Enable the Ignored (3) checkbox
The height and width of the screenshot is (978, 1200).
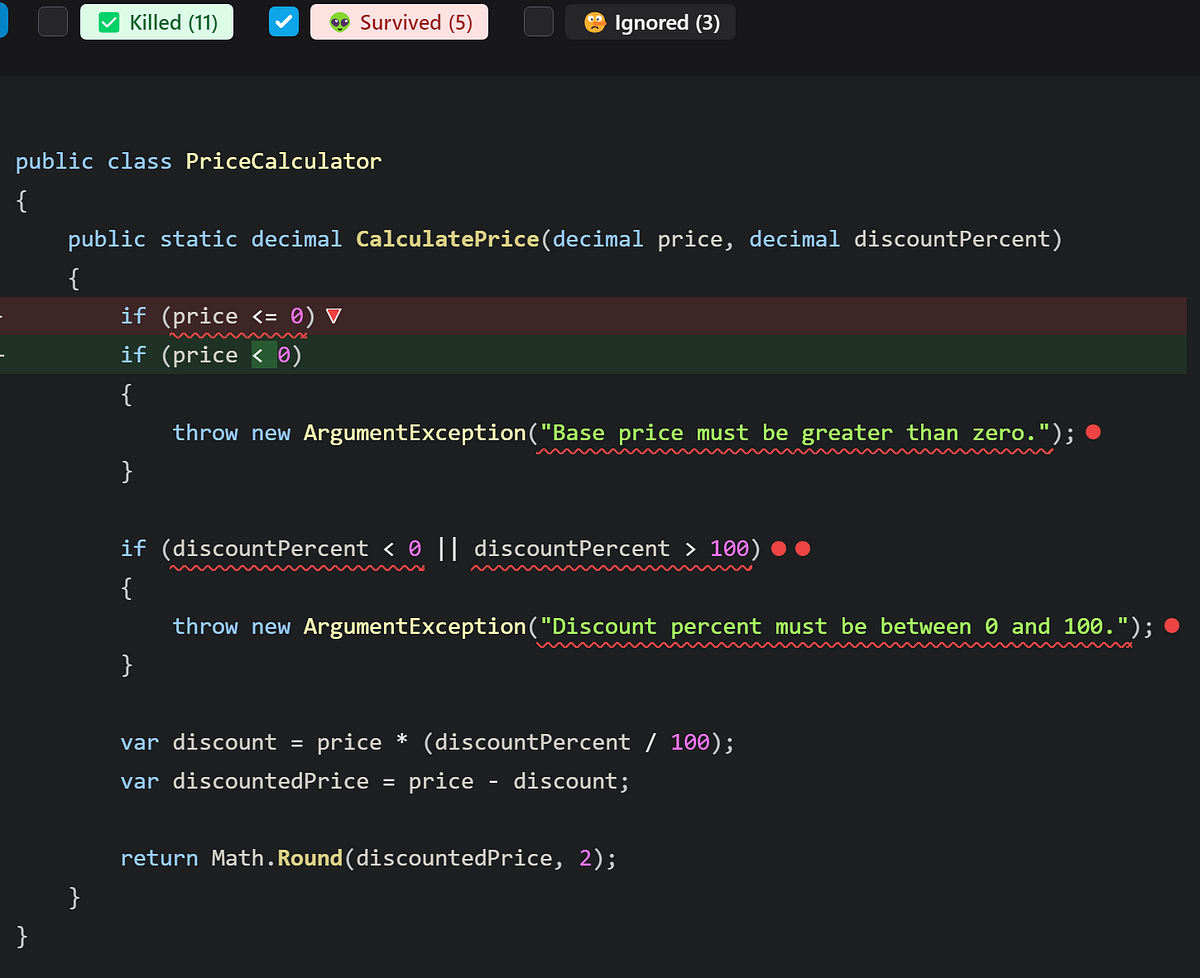tap(538, 21)
